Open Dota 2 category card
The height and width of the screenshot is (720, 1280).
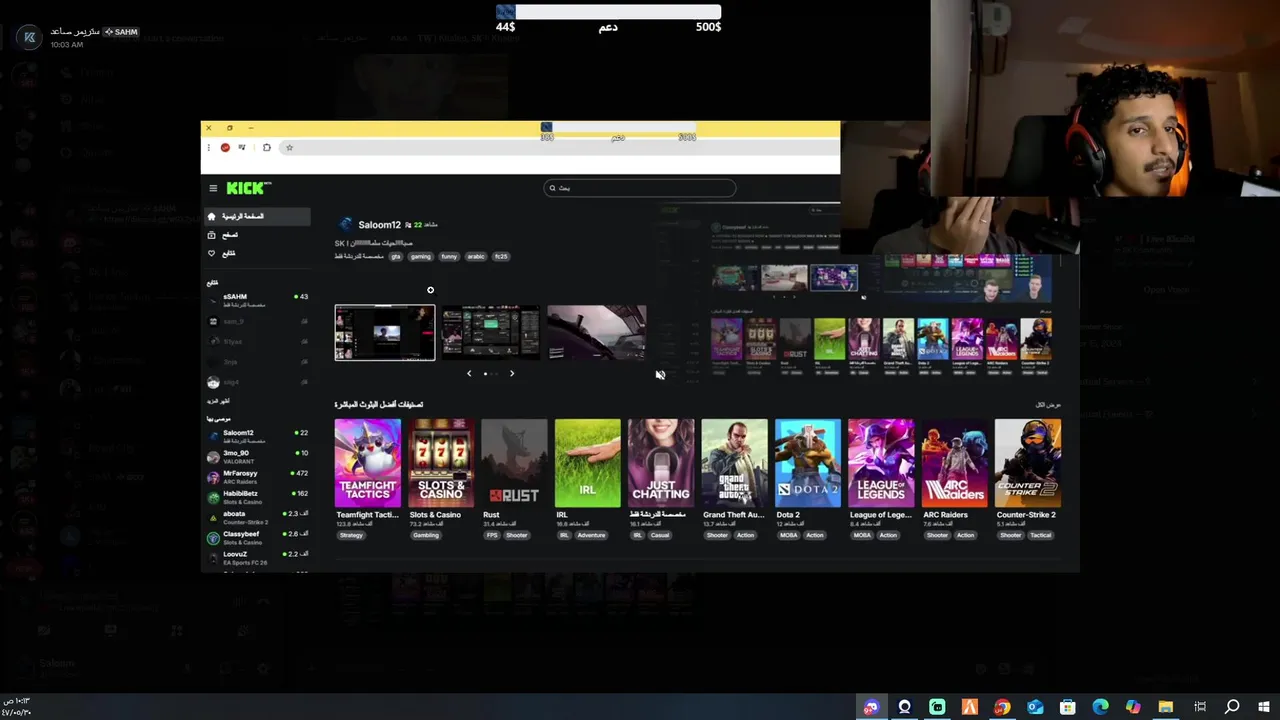coord(808,463)
